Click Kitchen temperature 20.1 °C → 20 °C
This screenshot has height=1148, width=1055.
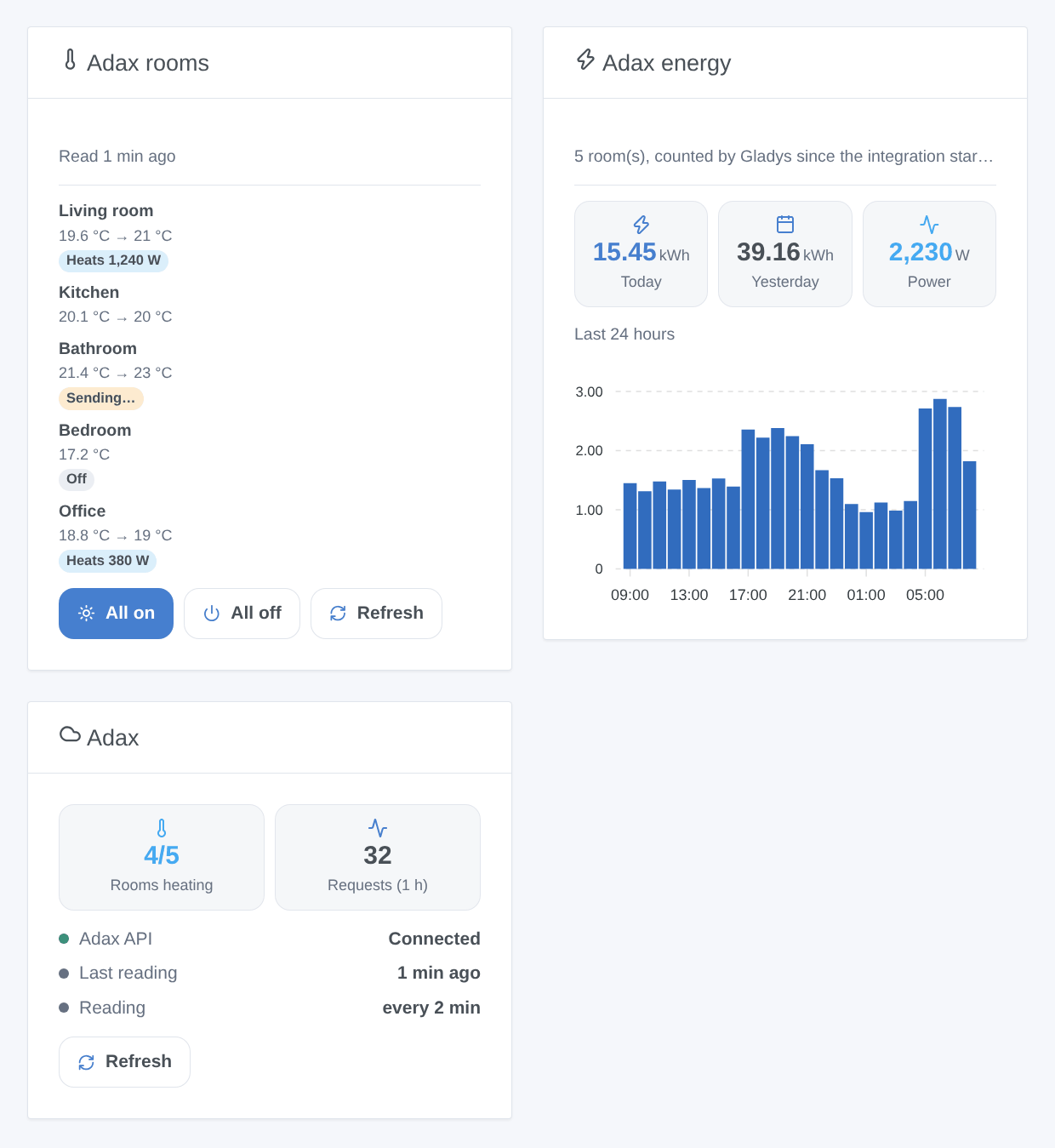[116, 317]
